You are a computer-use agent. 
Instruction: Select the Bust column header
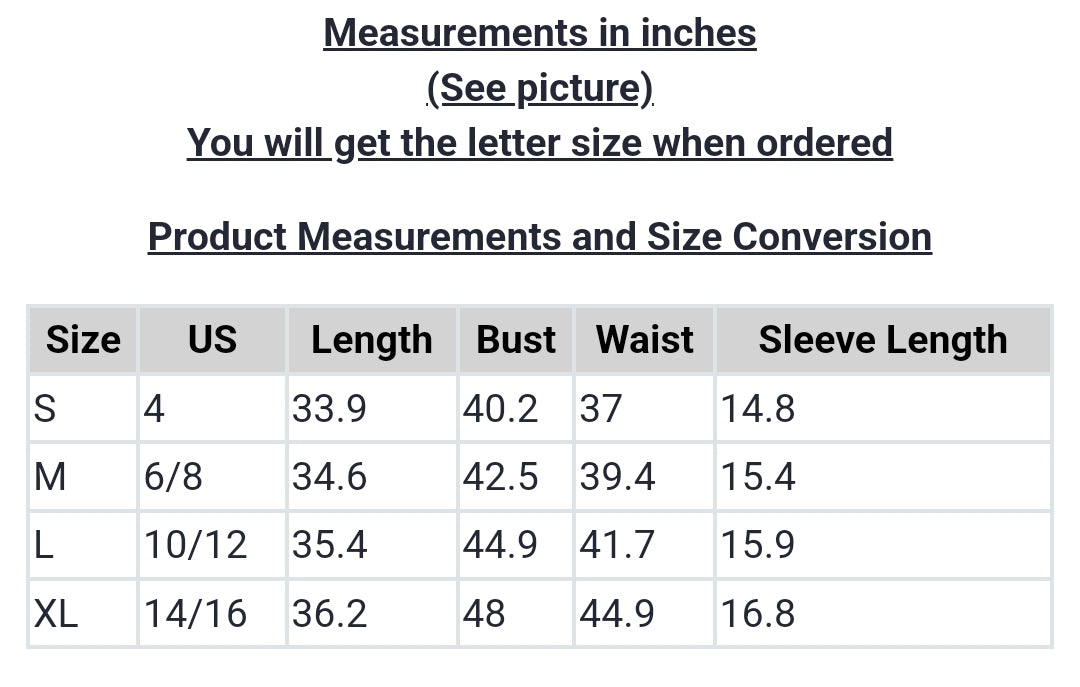tap(516, 340)
